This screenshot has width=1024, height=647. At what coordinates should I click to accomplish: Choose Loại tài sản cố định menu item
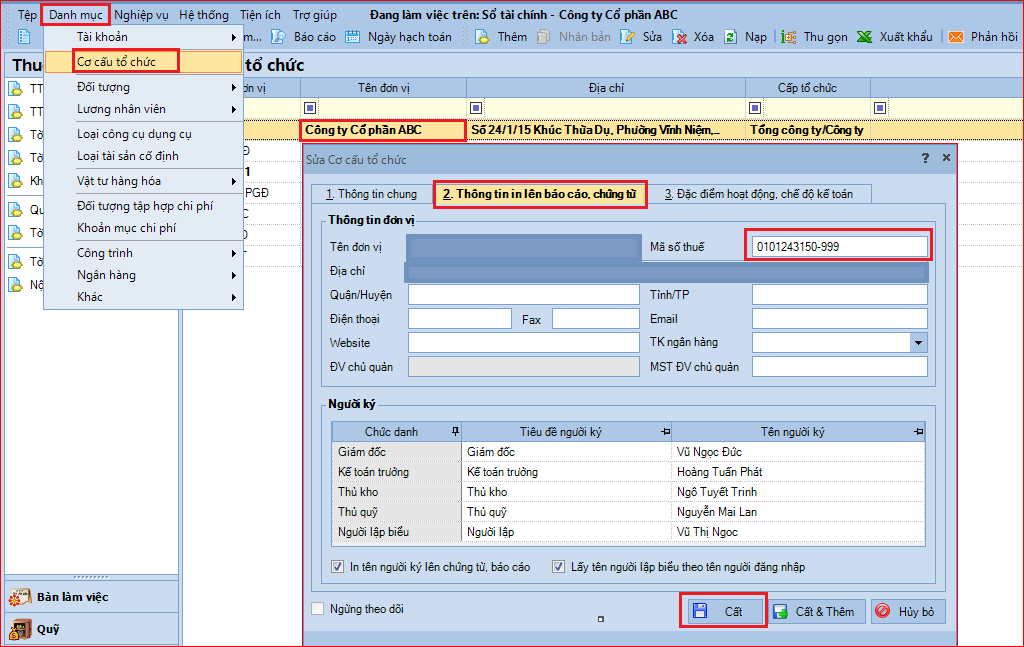point(128,156)
